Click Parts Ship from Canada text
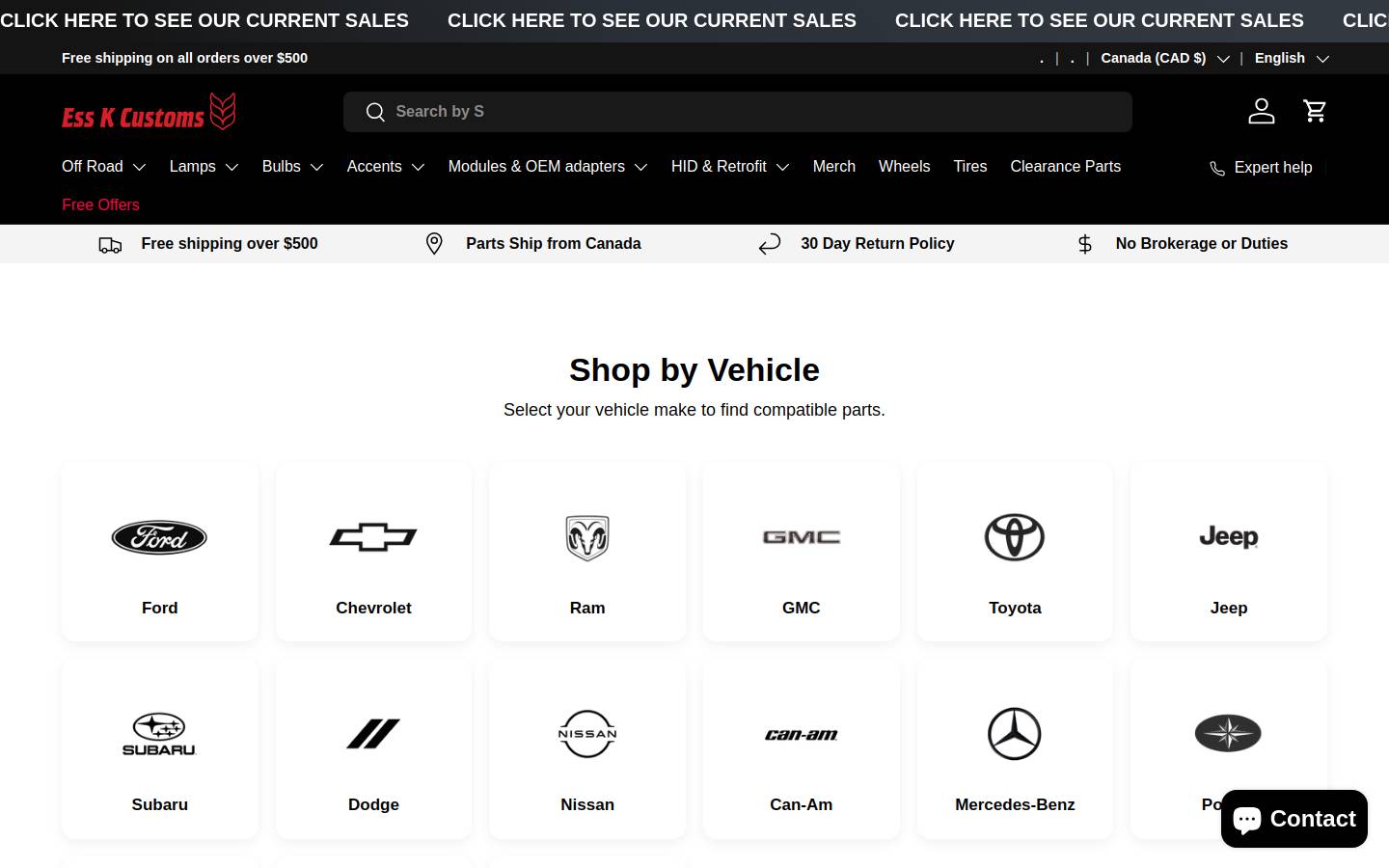Screen dimensions: 1389x868 coord(554,244)
